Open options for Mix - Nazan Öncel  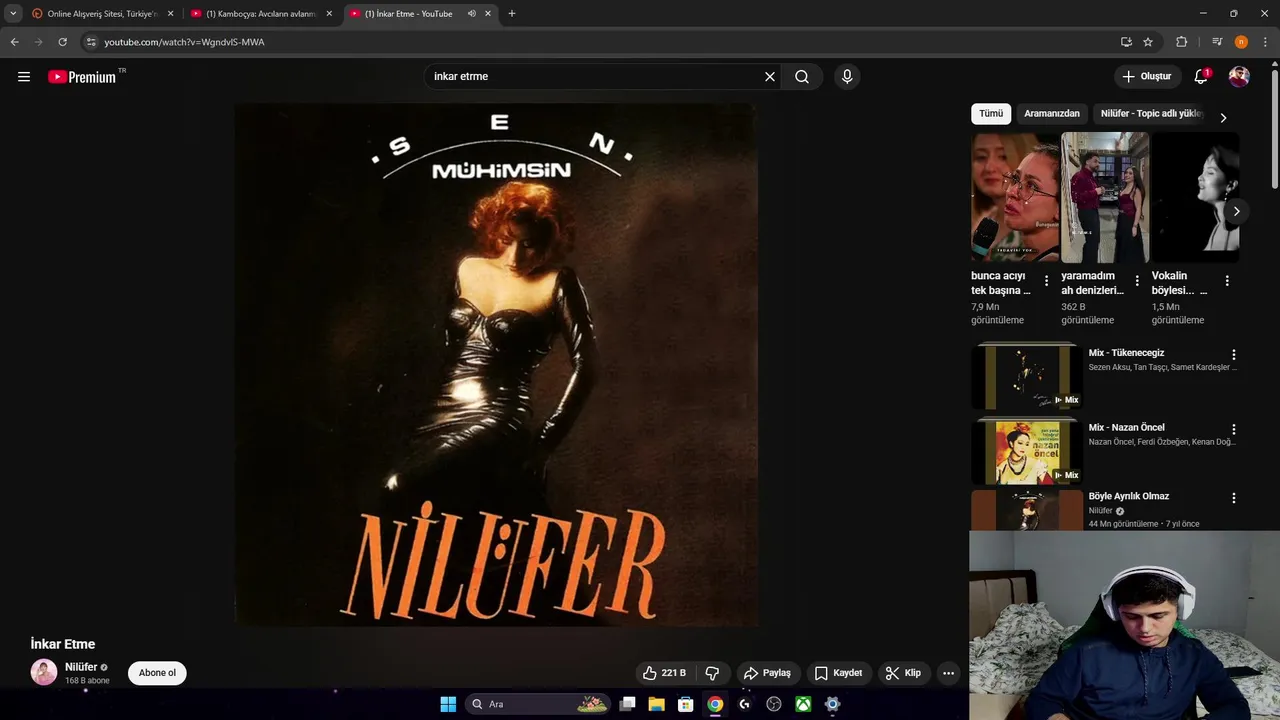[x=1234, y=429]
